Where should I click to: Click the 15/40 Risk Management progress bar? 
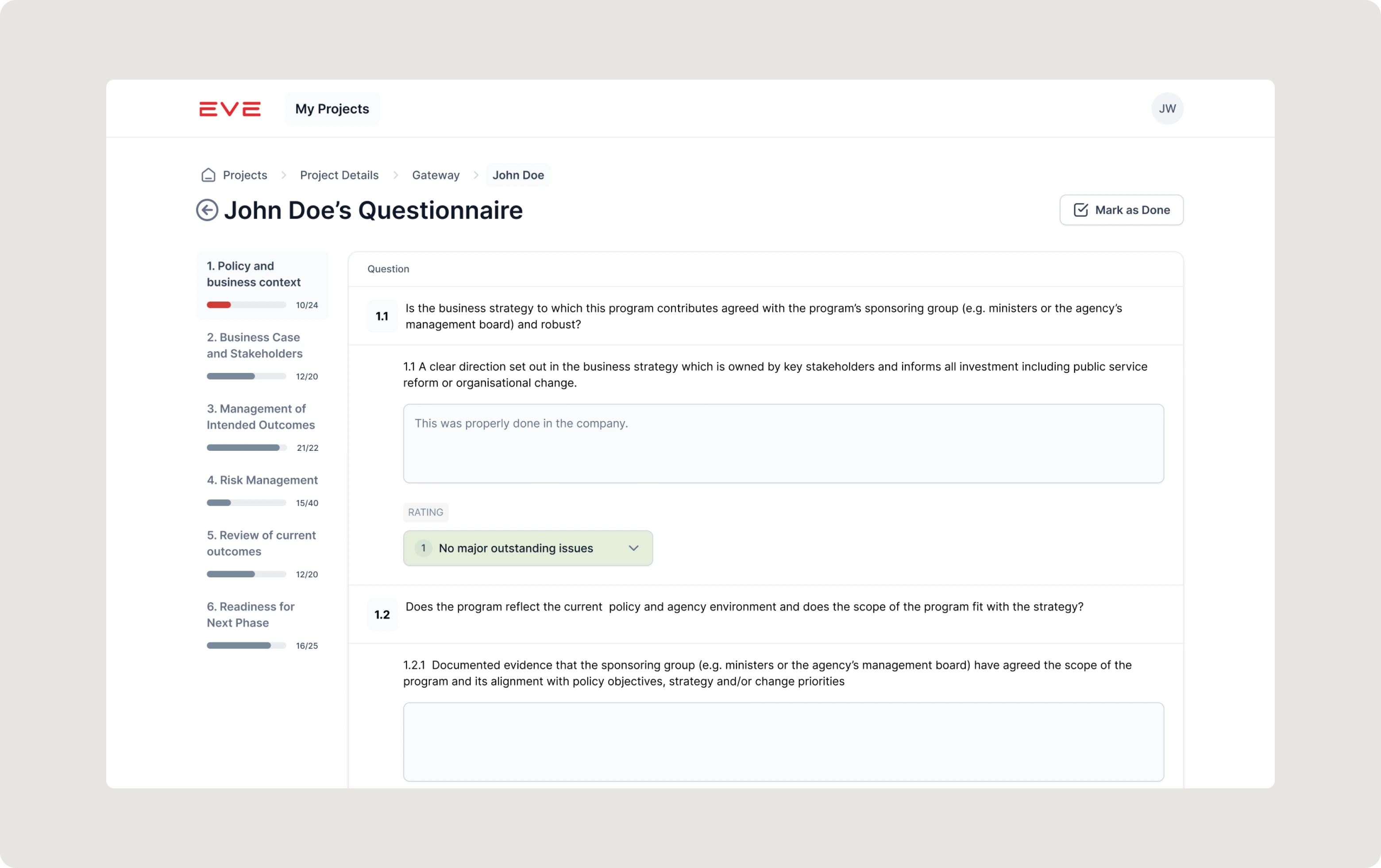246,503
